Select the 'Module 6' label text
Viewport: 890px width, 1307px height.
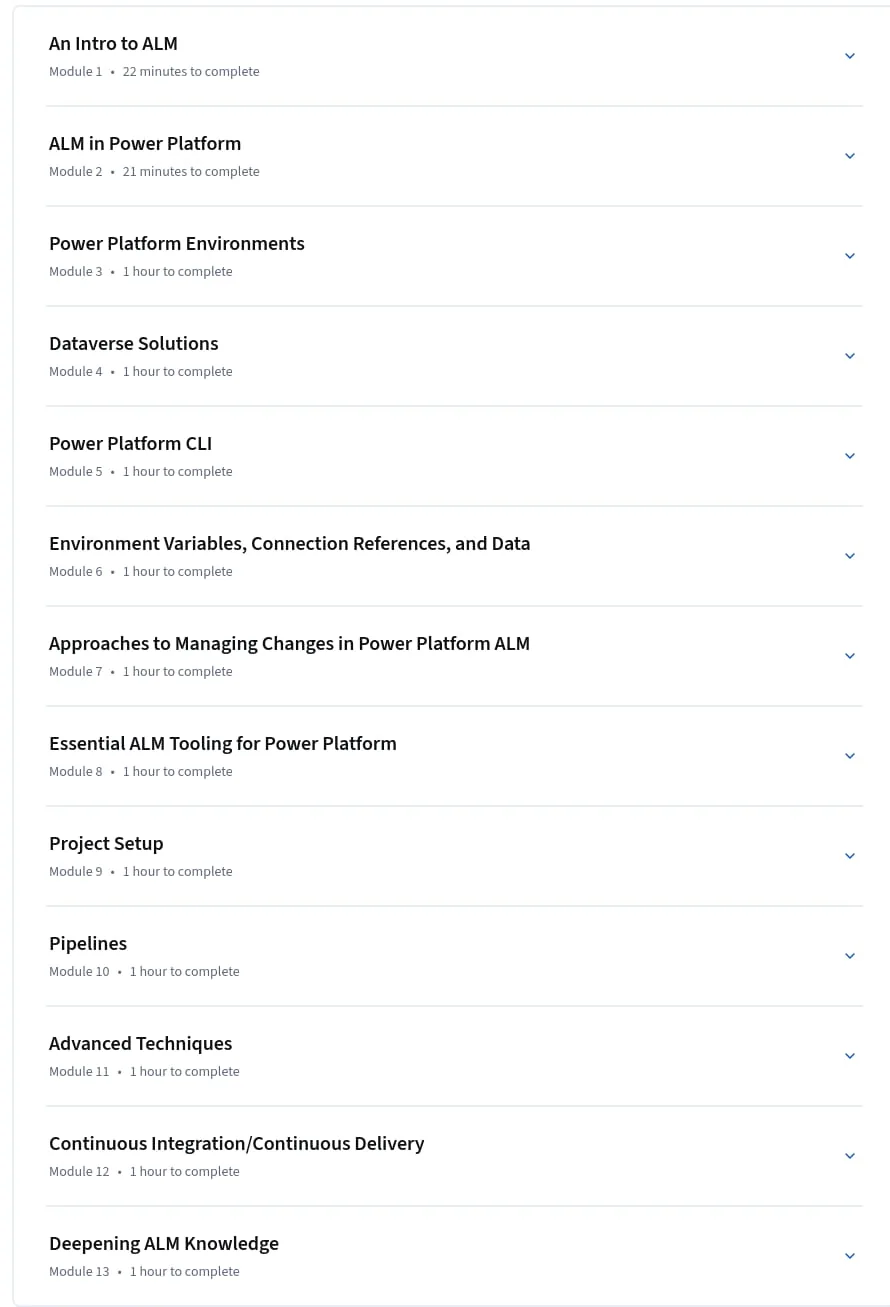click(76, 572)
